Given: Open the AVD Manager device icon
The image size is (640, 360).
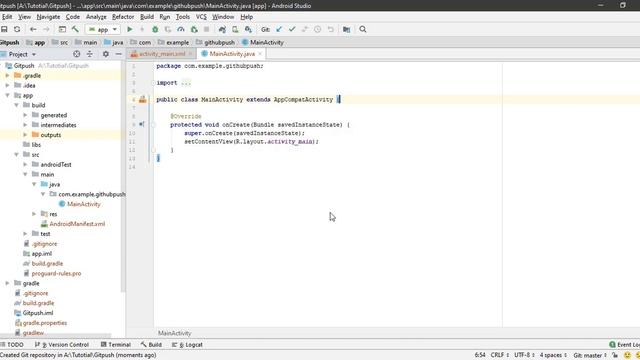Looking at the screenshot, I should (235, 29).
